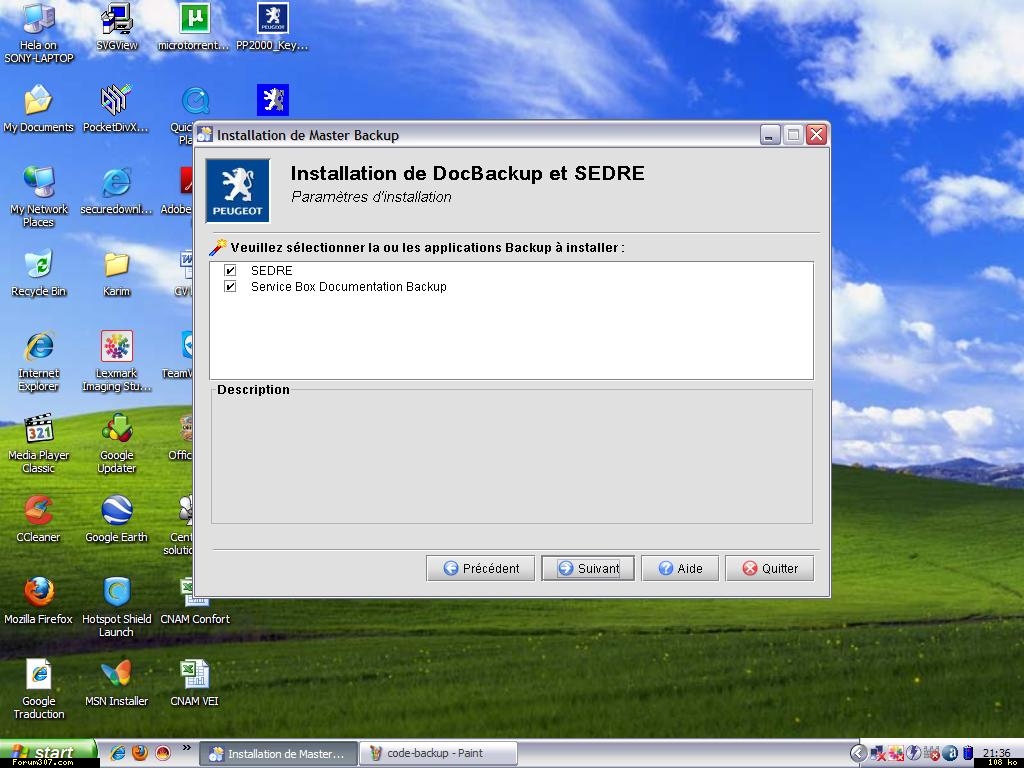Open help with the Aide button
The width and height of the screenshot is (1024, 768).
click(680, 568)
